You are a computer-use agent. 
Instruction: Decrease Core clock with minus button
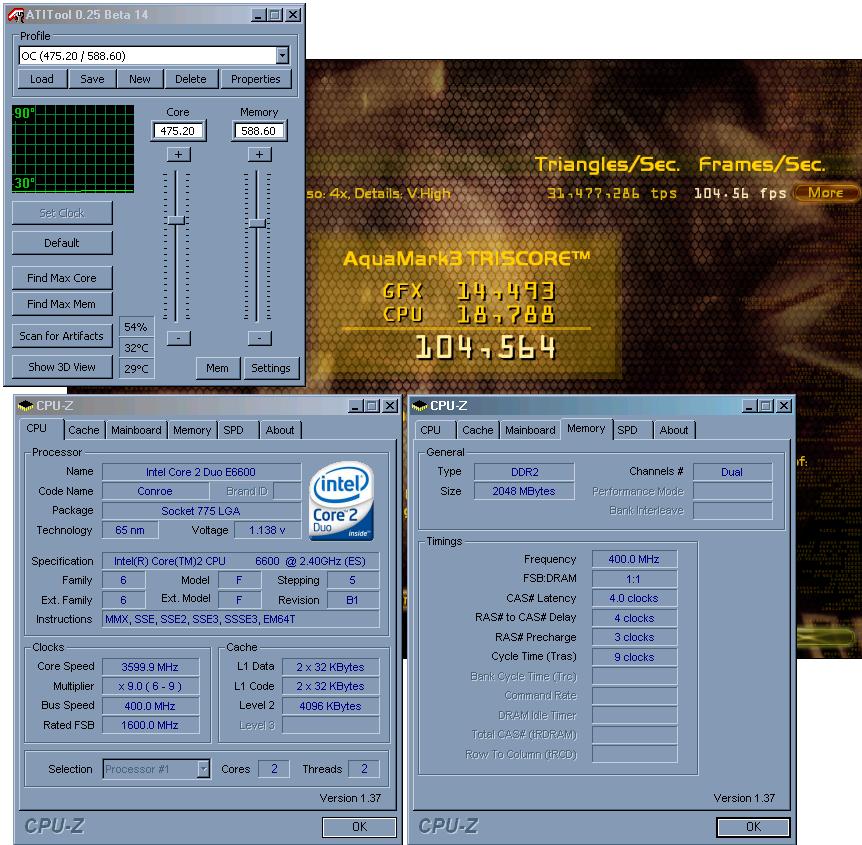point(179,338)
